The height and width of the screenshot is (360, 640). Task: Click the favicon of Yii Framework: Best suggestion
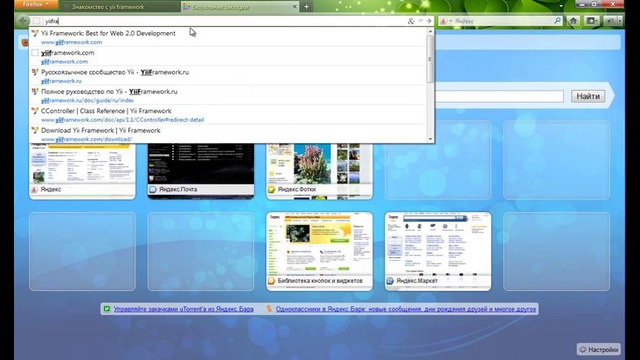click(35, 33)
